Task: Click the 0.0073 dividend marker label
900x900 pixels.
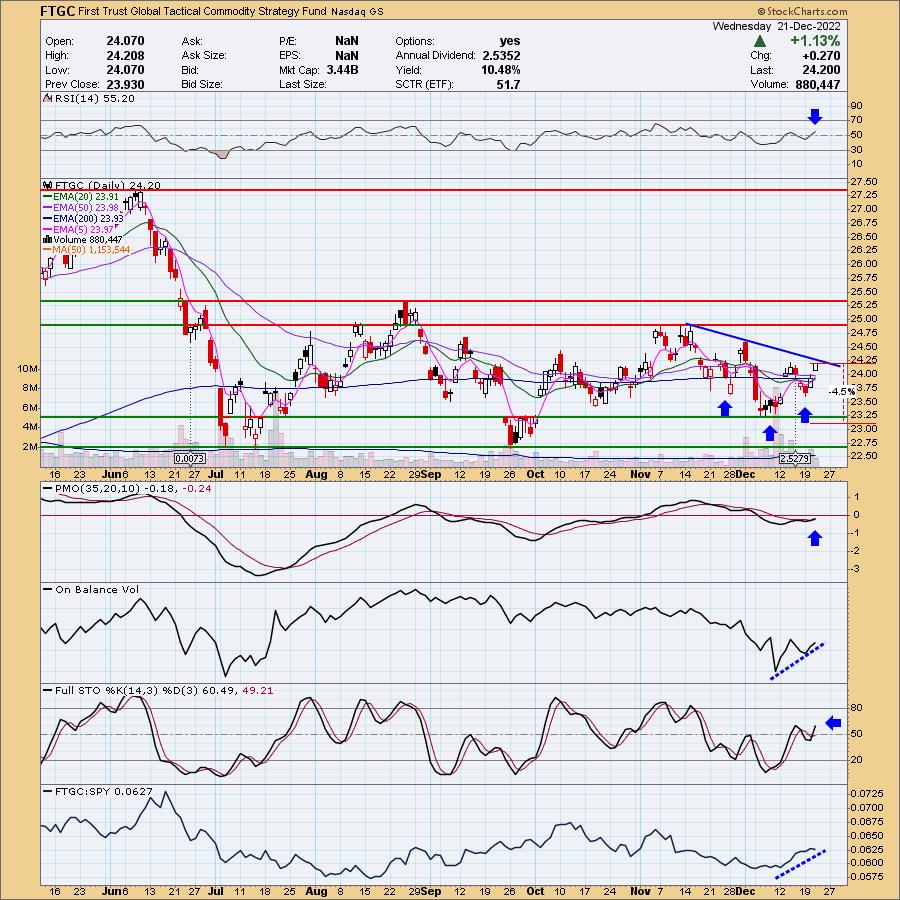Action: tap(189, 459)
